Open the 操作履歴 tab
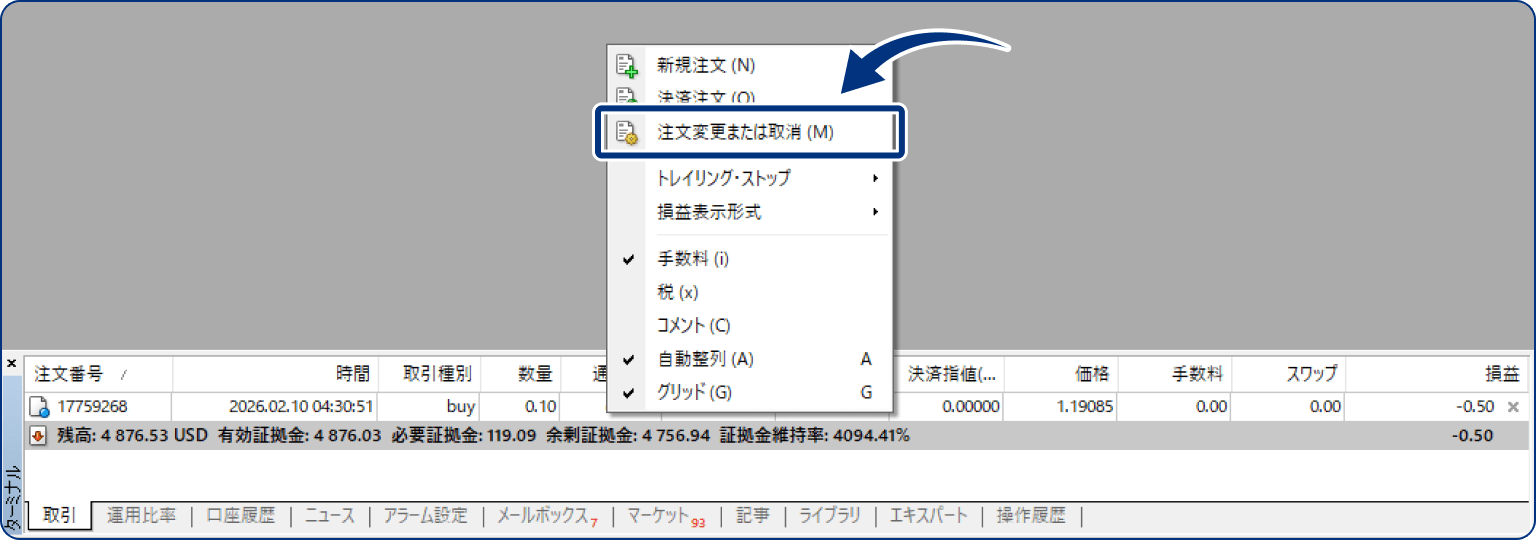This screenshot has height=540, width=1536. click(1031, 516)
